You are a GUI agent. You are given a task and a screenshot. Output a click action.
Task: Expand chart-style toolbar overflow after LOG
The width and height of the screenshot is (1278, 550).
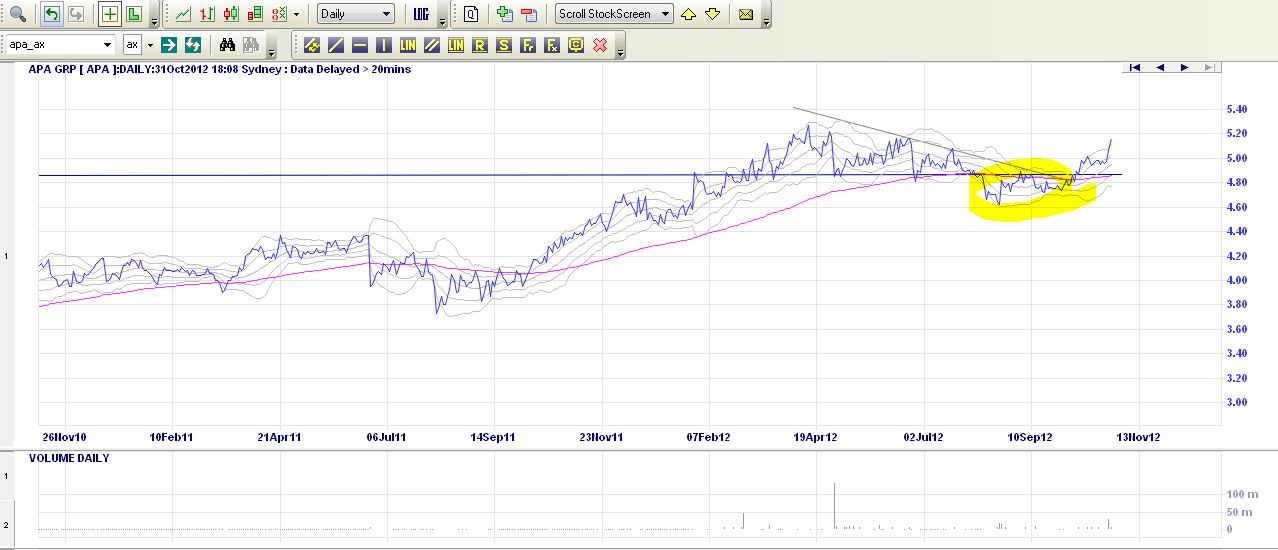tap(441, 21)
